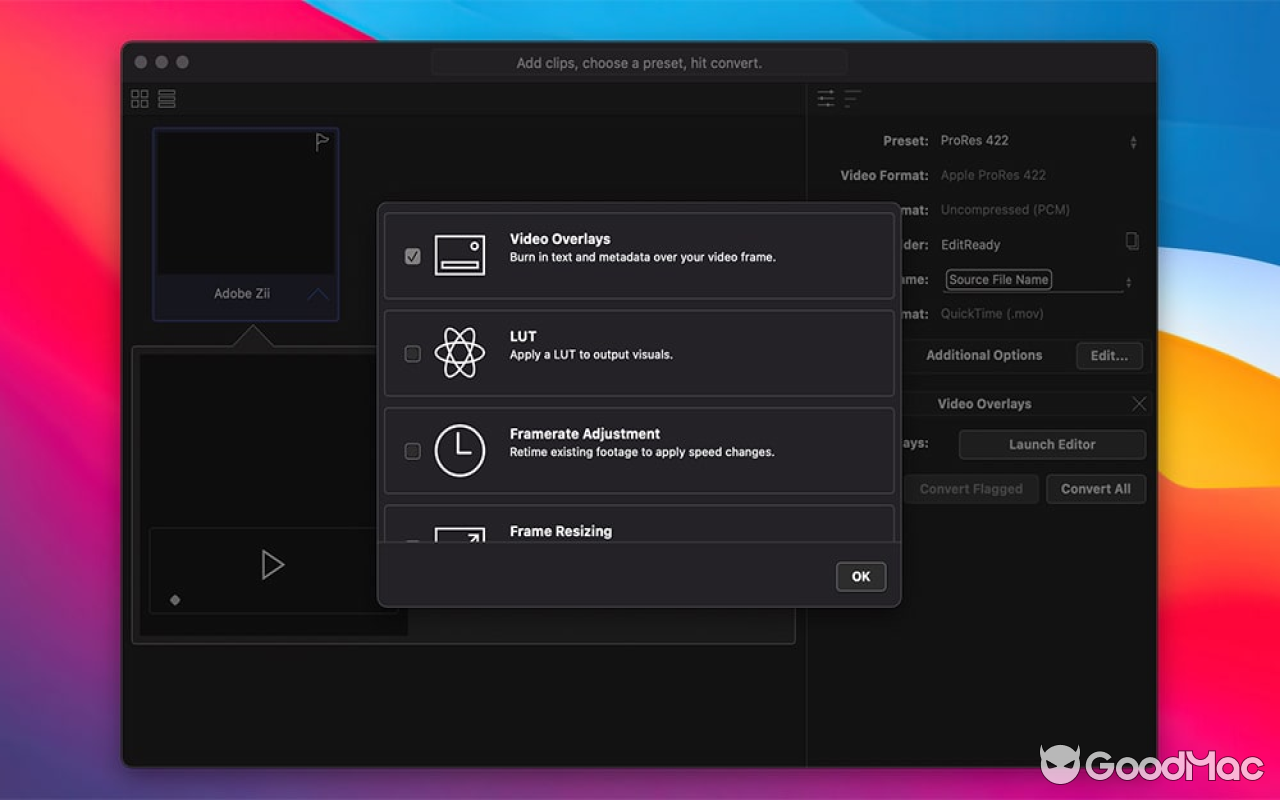The height and width of the screenshot is (800, 1280).
Task: Select the grid view icon
Action: [x=139, y=98]
